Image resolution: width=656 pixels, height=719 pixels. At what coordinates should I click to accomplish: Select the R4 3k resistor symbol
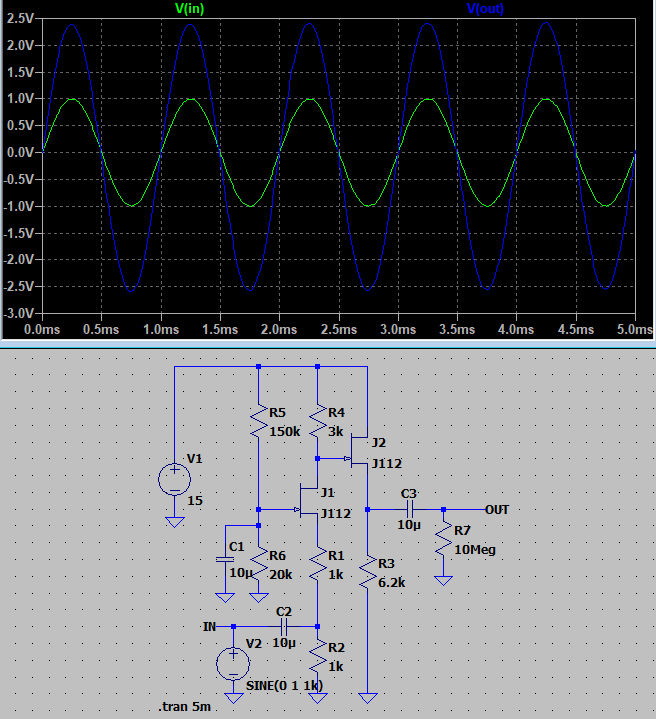pos(318,420)
